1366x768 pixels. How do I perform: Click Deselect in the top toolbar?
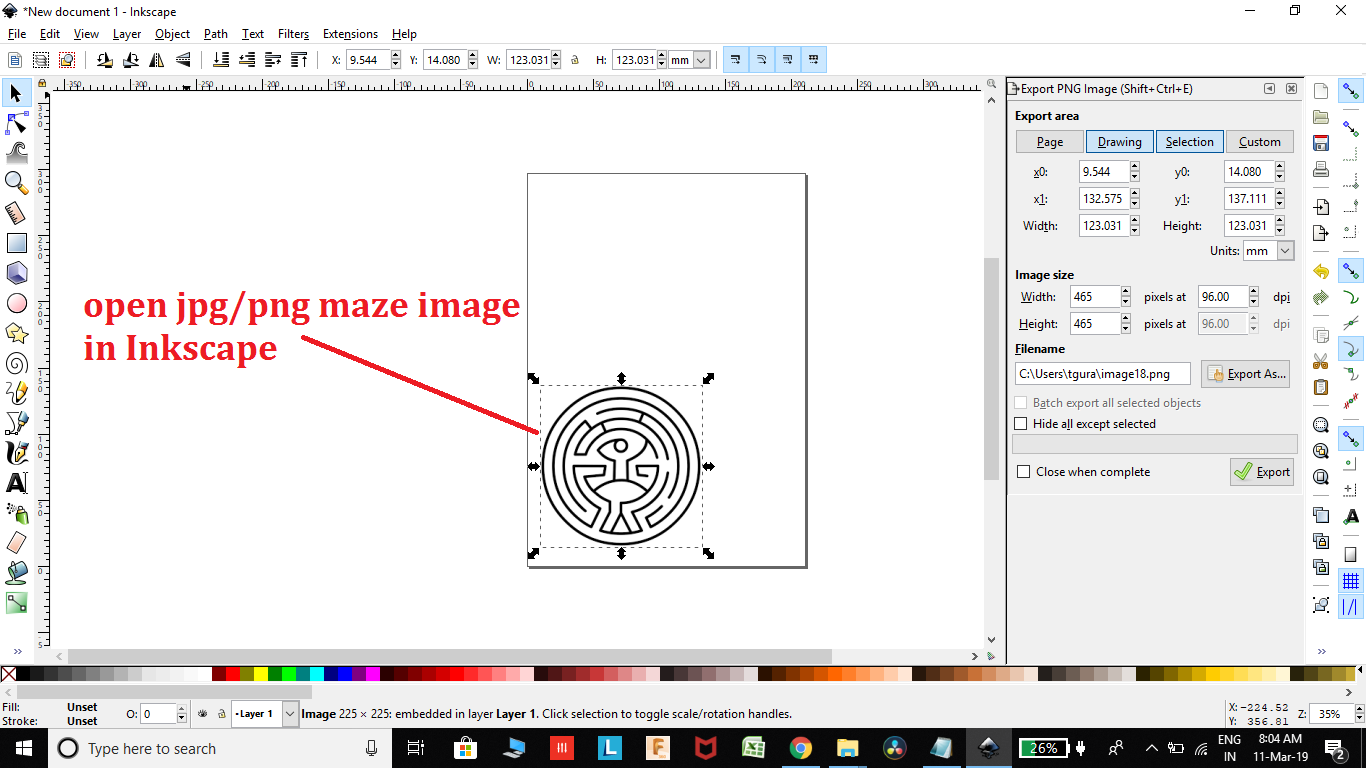pyautogui.click(x=66, y=60)
